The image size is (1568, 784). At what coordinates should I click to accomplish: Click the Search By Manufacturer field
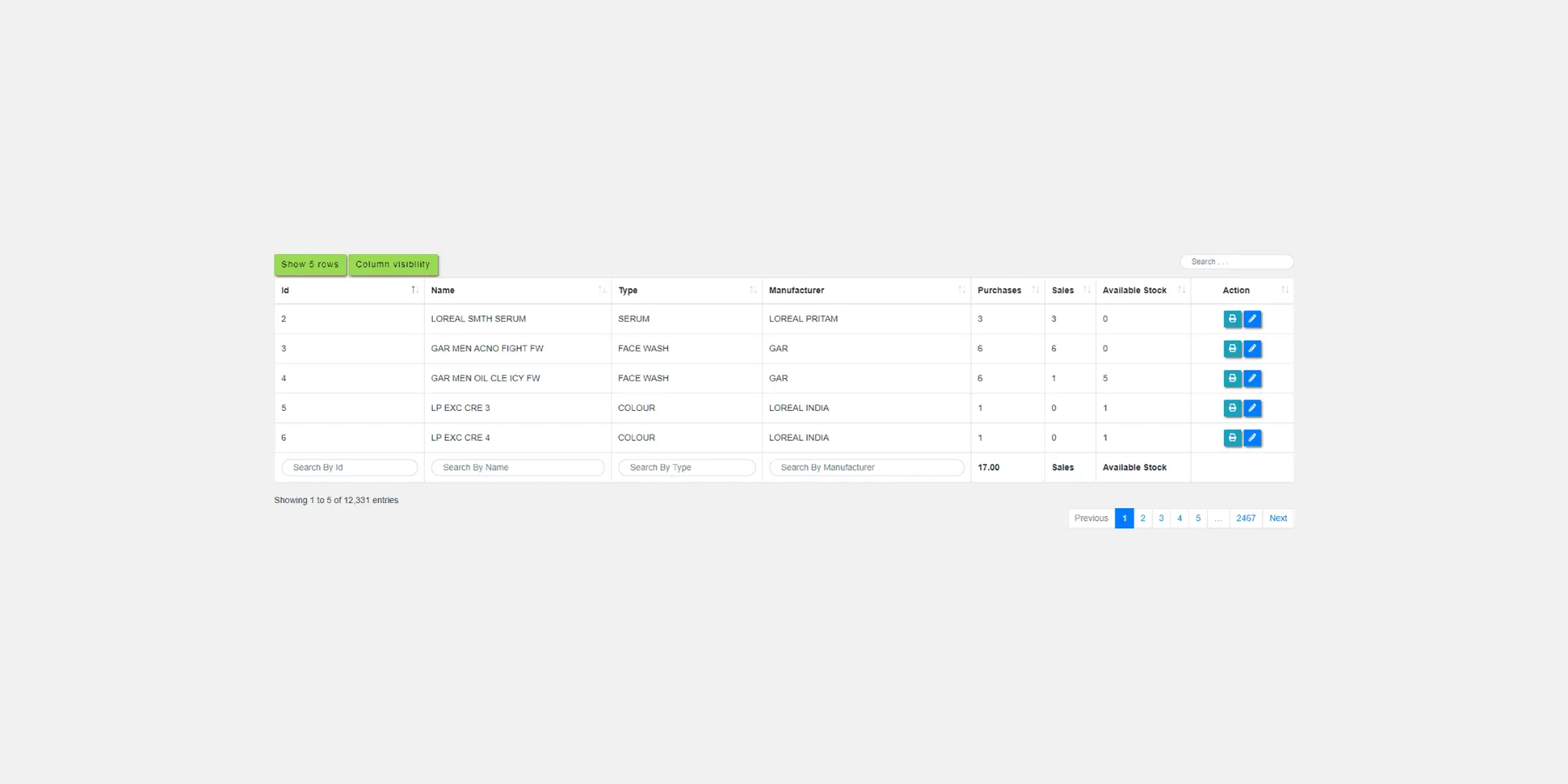(866, 467)
